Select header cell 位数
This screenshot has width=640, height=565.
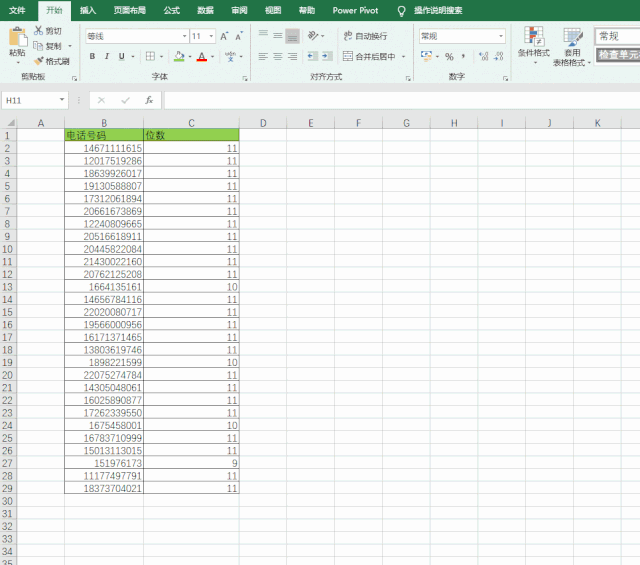click(x=191, y=135)
